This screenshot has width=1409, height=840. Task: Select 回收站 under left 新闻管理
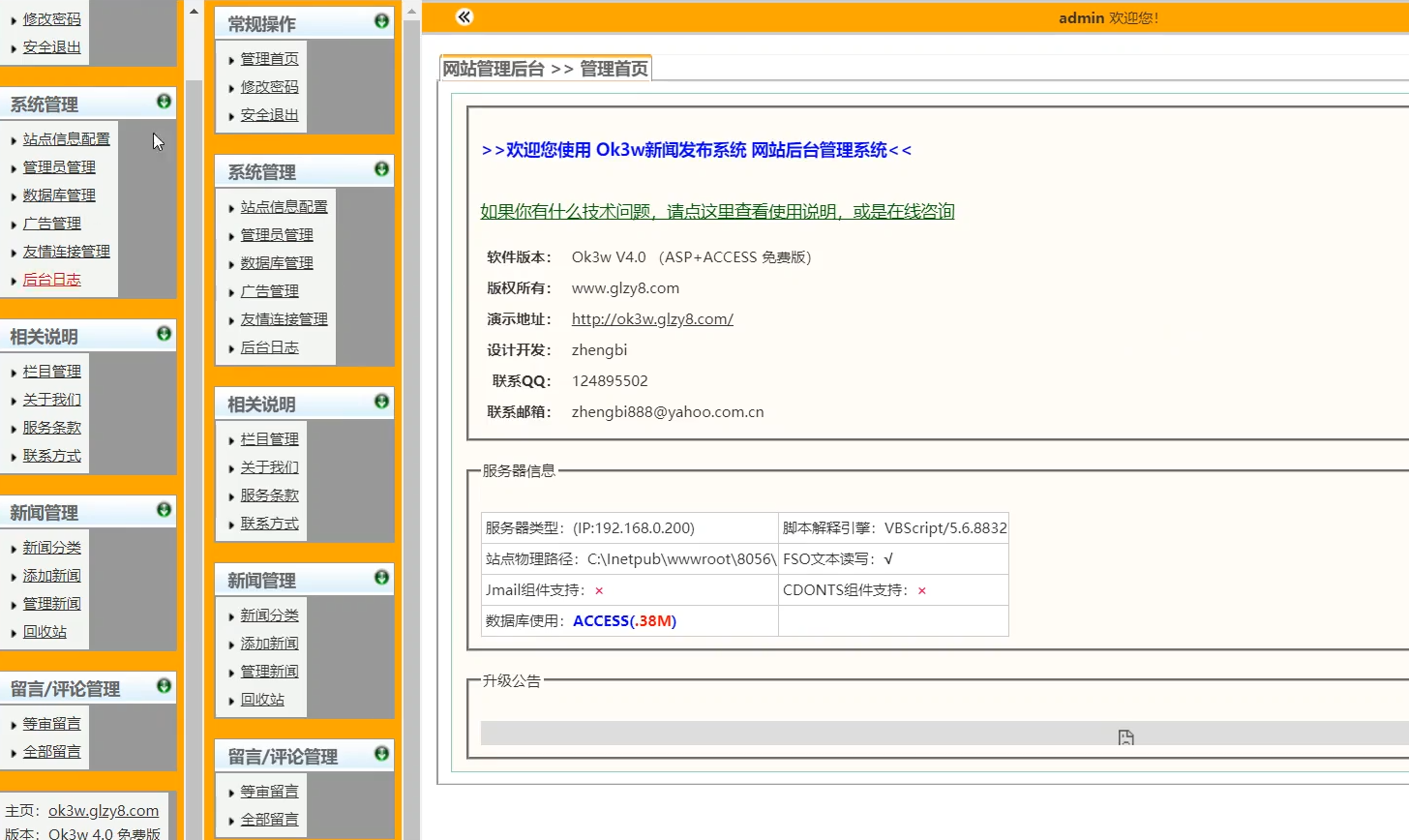click(44, 631)
